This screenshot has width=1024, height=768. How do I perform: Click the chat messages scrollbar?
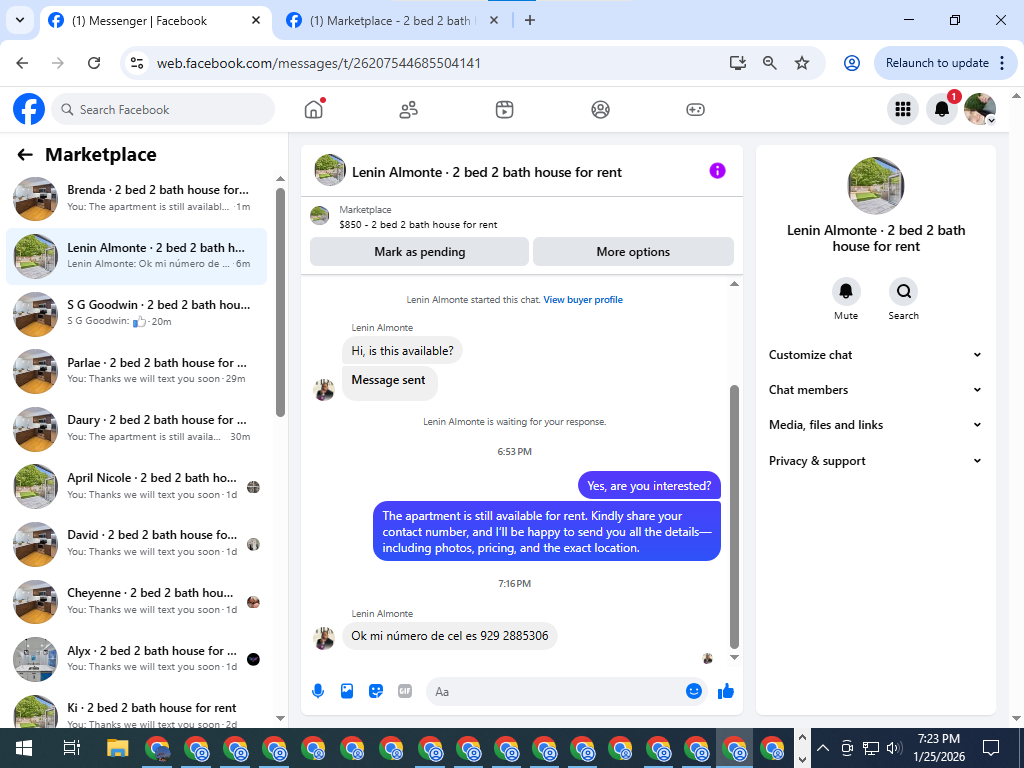coord(734,516)
